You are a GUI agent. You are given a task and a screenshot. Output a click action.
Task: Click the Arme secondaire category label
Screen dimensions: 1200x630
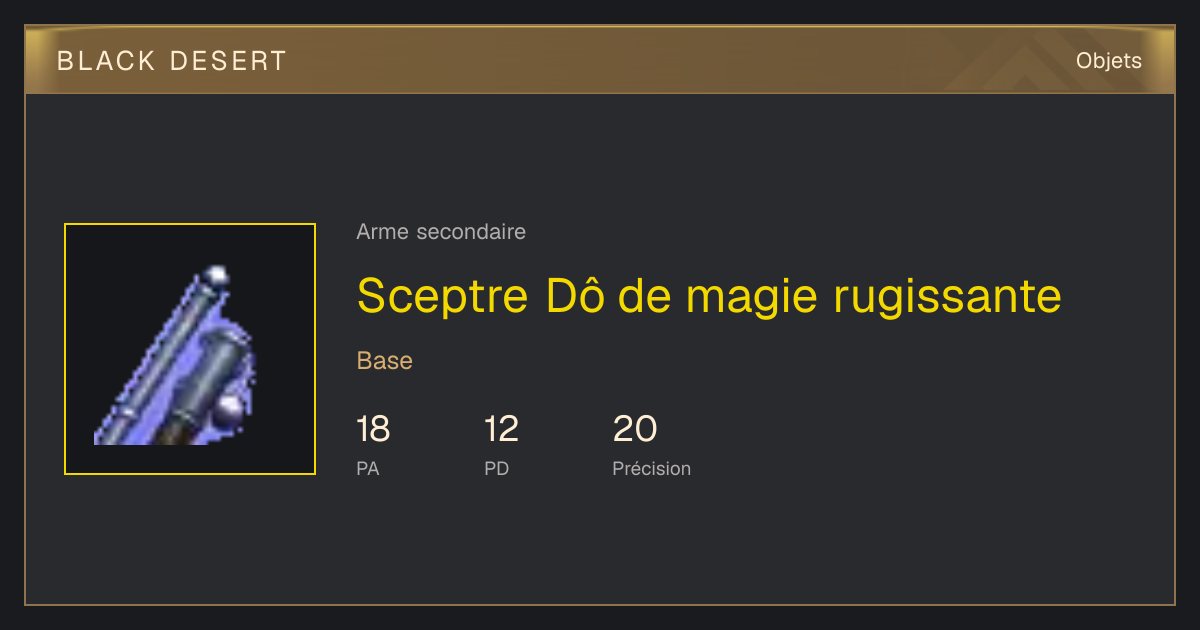click(441, 232)
